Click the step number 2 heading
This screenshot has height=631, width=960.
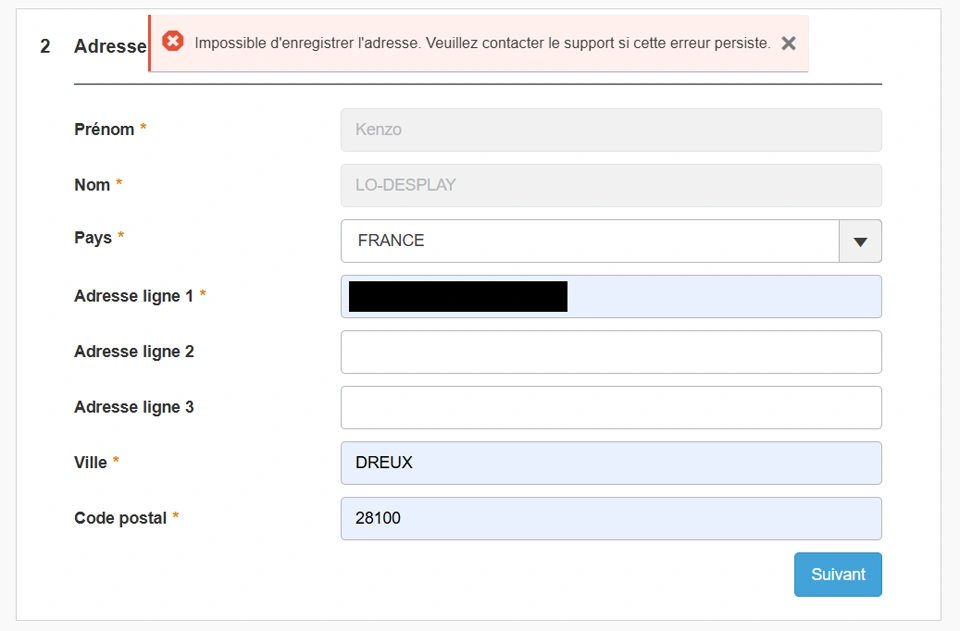(45, 46)
